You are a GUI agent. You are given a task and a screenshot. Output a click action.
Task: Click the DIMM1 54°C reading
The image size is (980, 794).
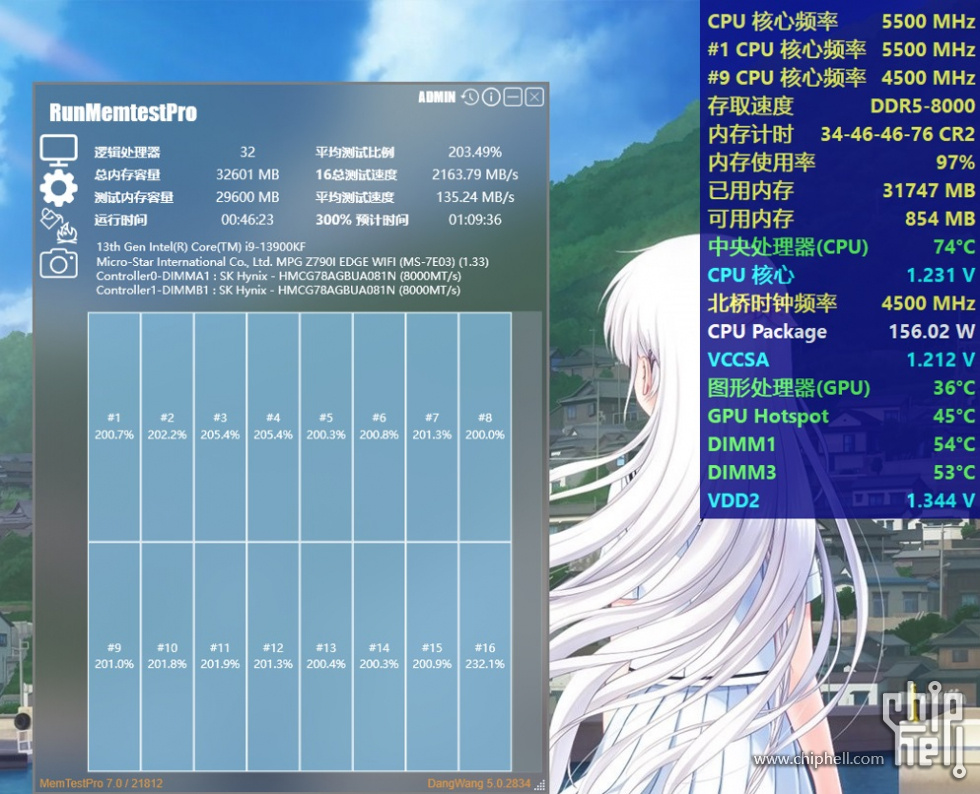(841, 444)
